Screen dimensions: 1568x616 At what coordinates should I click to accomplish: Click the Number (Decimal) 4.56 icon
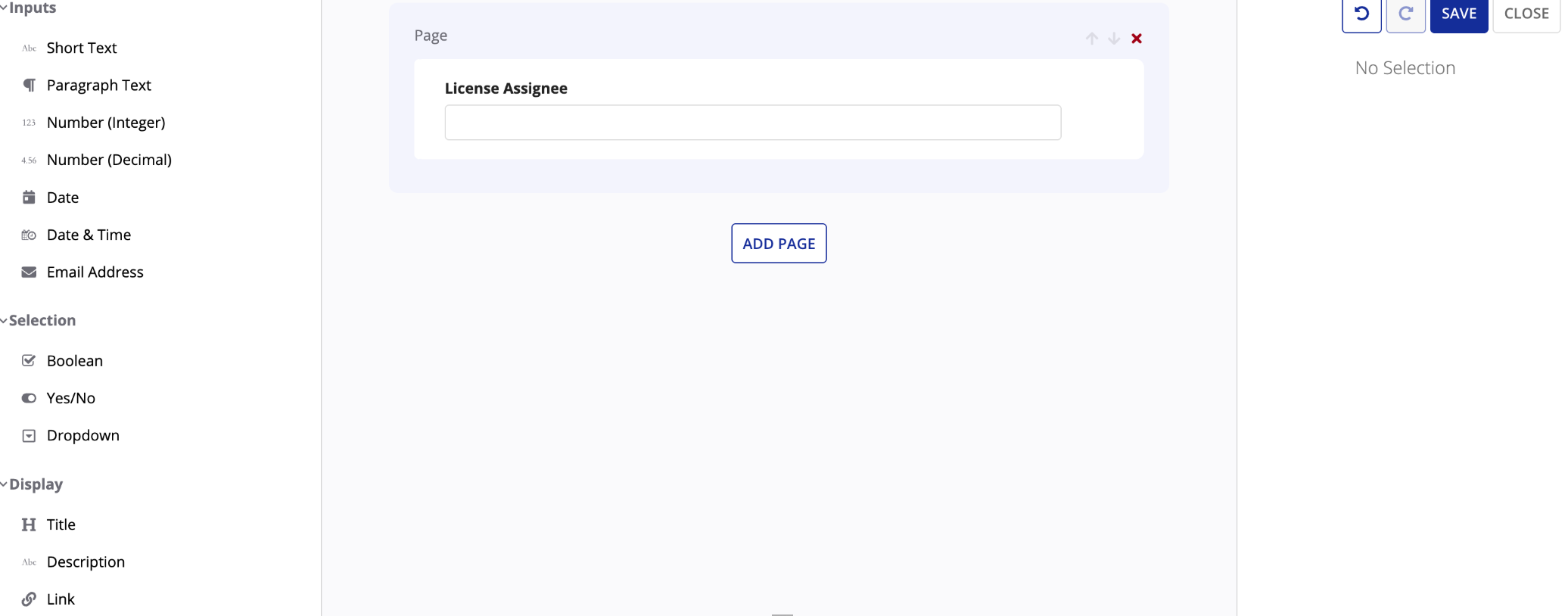pyautogui.click(x=29, y=160)
